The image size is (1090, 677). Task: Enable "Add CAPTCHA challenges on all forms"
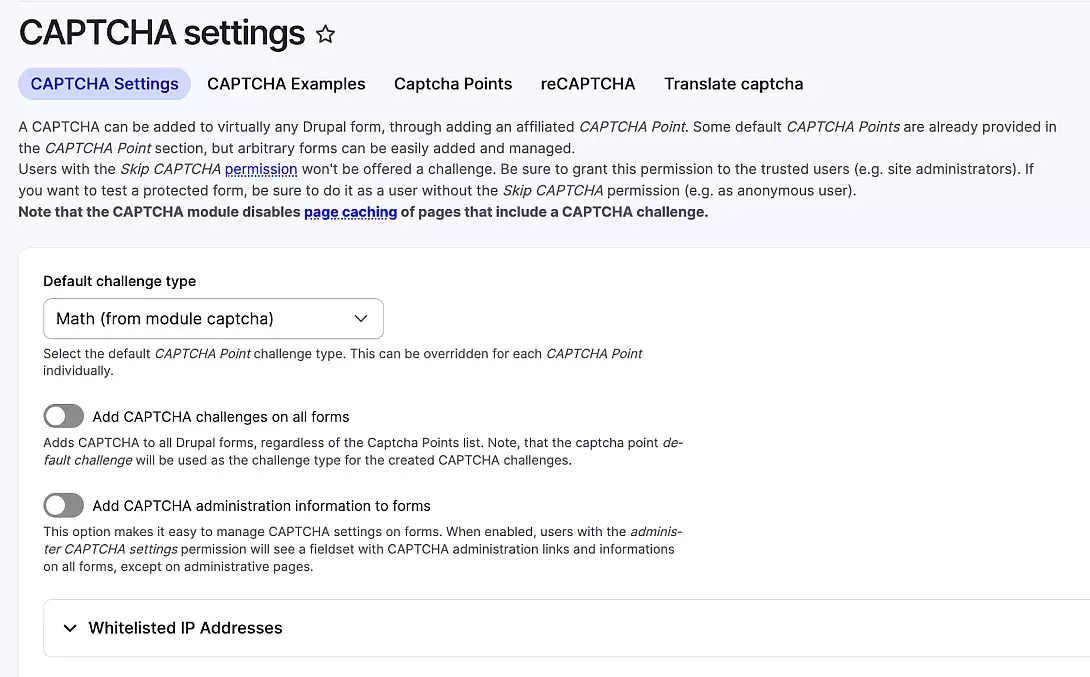pos(63,415)
